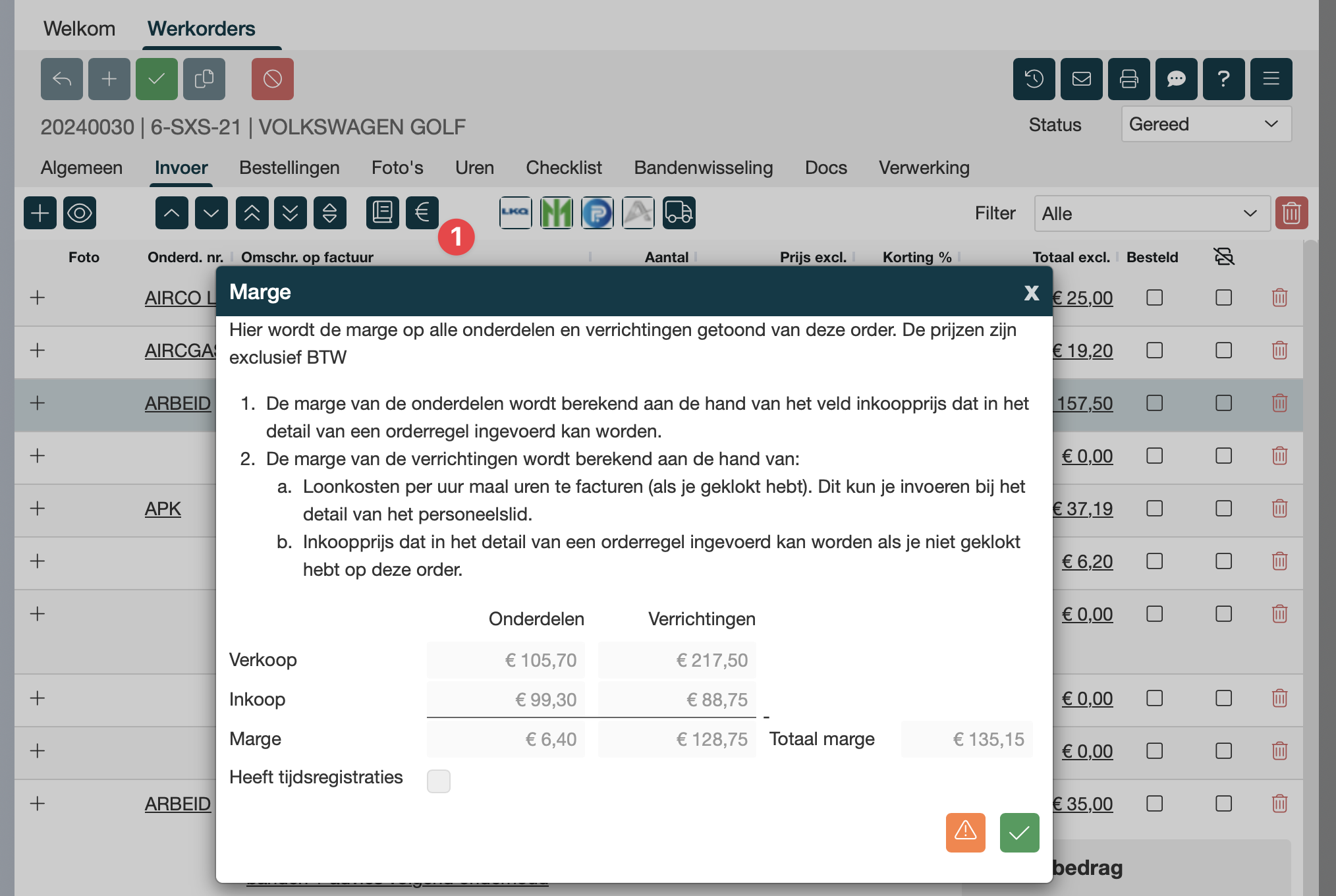1336x896 pixels.
Task: Click the red trash icon beside Filter
Action: (x=1291, y=213)
